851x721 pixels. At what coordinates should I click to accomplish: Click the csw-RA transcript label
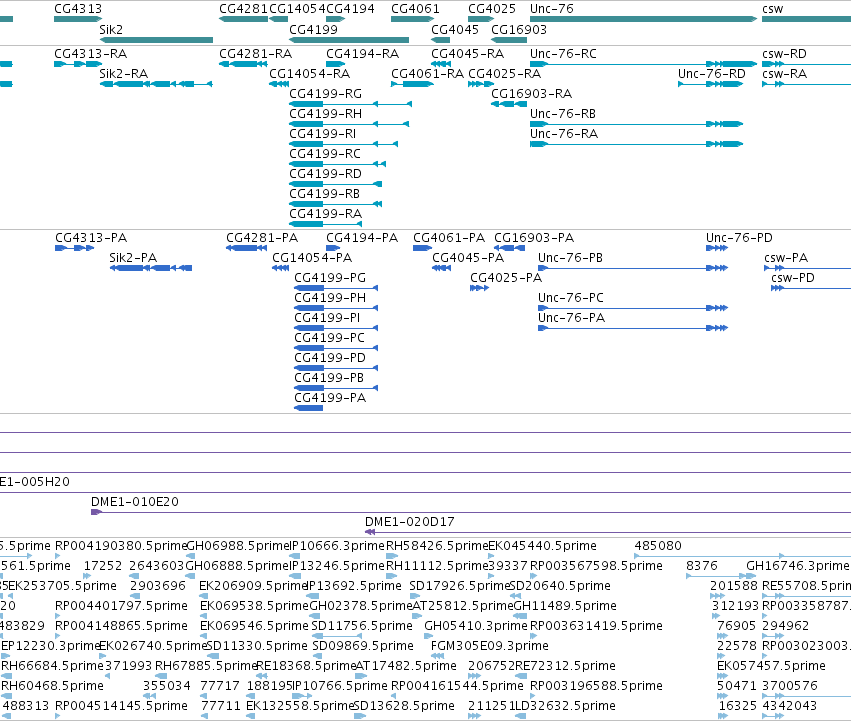784,73
